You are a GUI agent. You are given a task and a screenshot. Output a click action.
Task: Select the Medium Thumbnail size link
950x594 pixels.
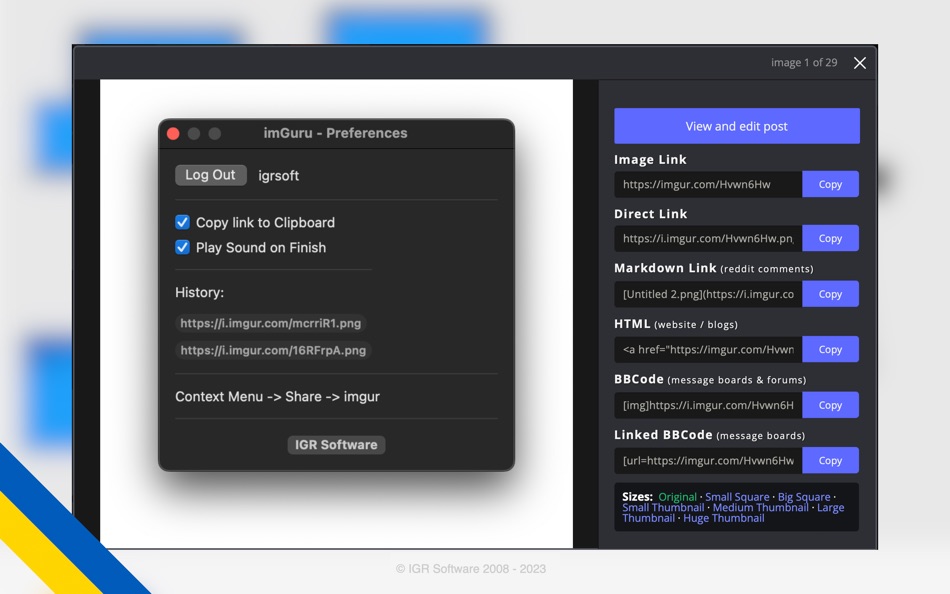pos(760,507)
